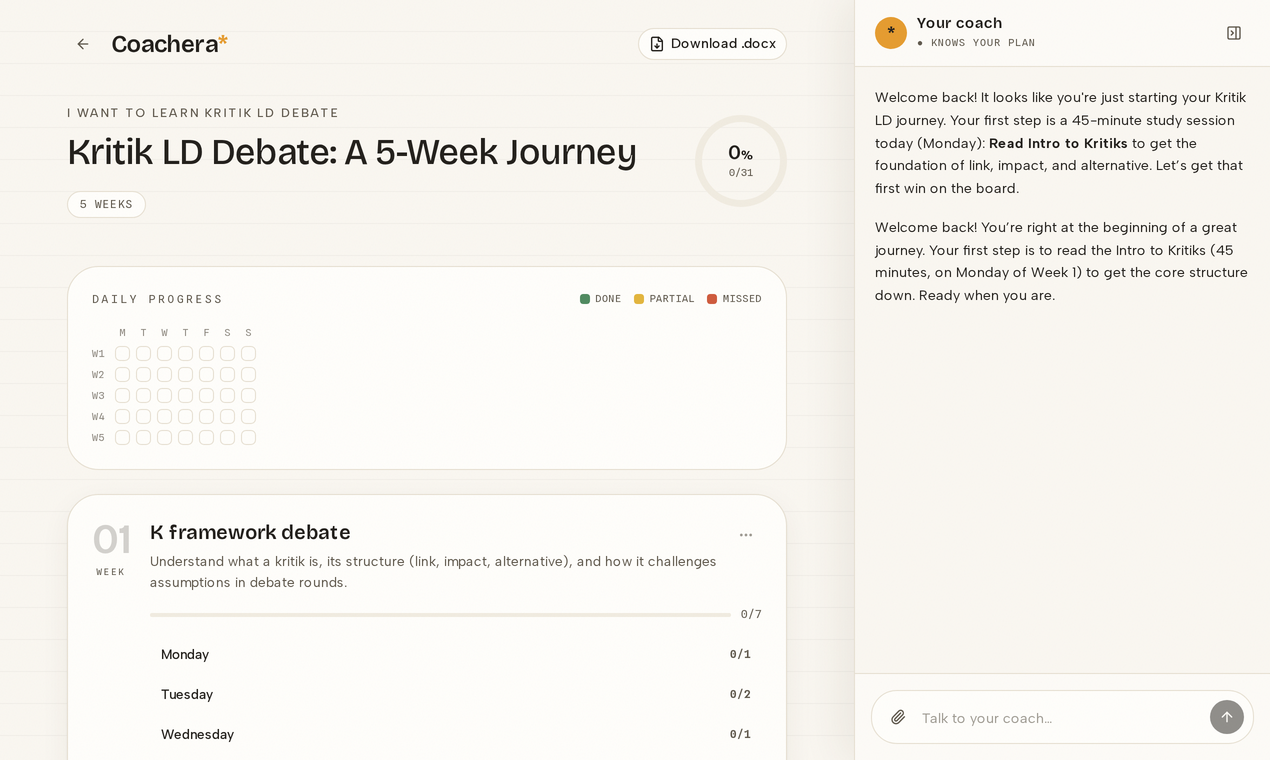Click the Download .docx button

coord(712,44)
